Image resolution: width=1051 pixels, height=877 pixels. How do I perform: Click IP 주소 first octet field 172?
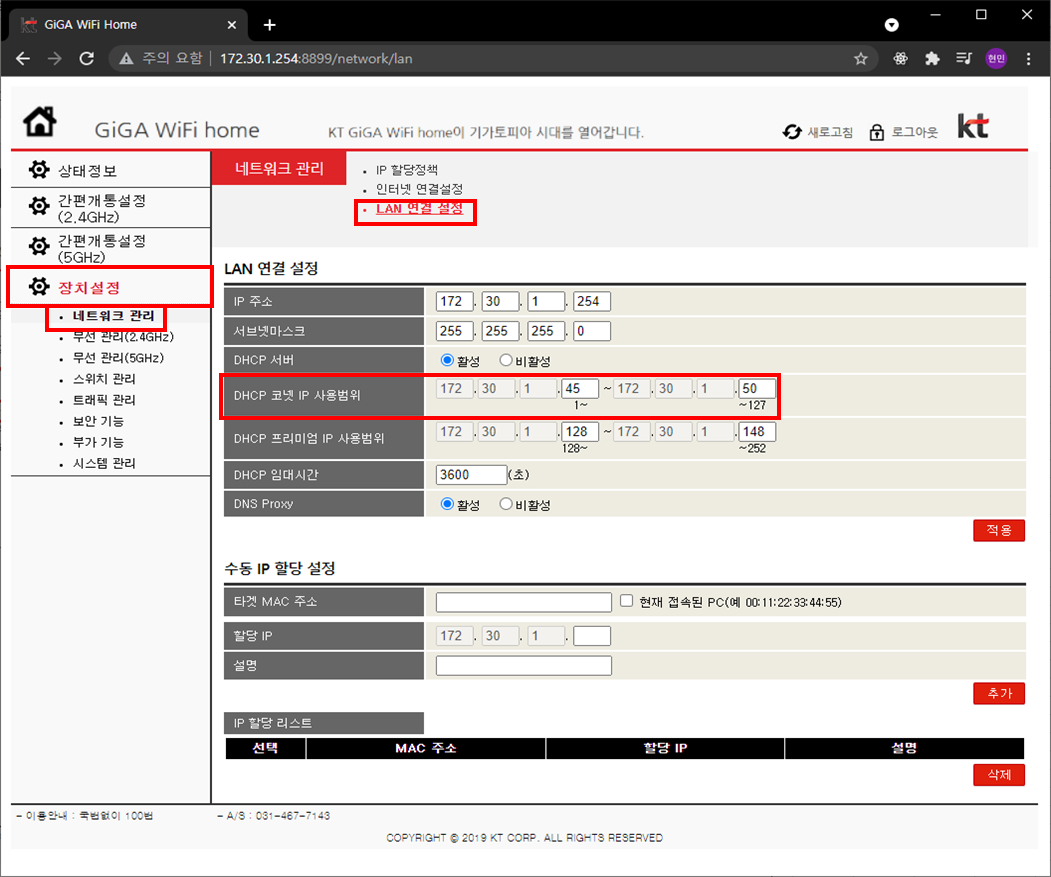[454, 301]
